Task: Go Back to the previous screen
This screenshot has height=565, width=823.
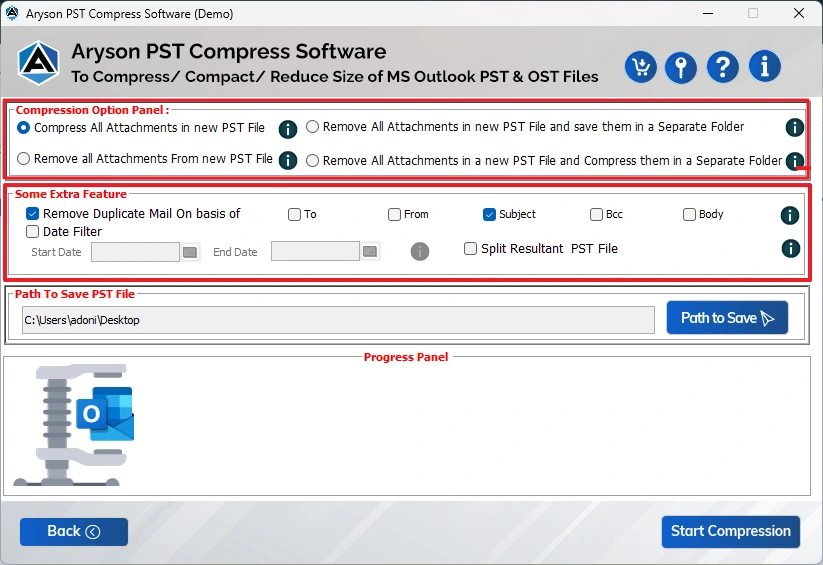Action: [74, 532]
